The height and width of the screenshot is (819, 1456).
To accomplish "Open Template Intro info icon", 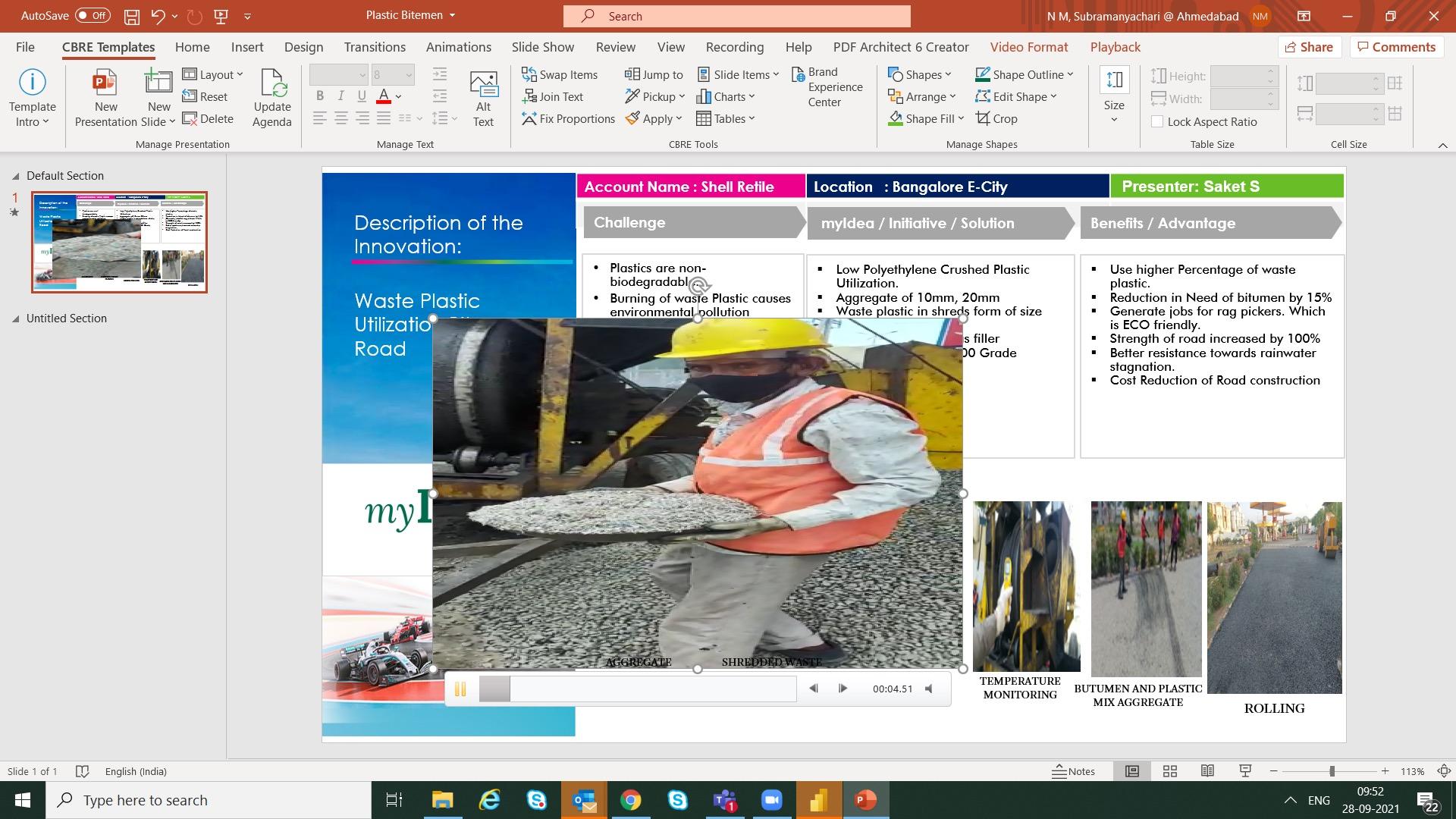I will coord(32,82).
